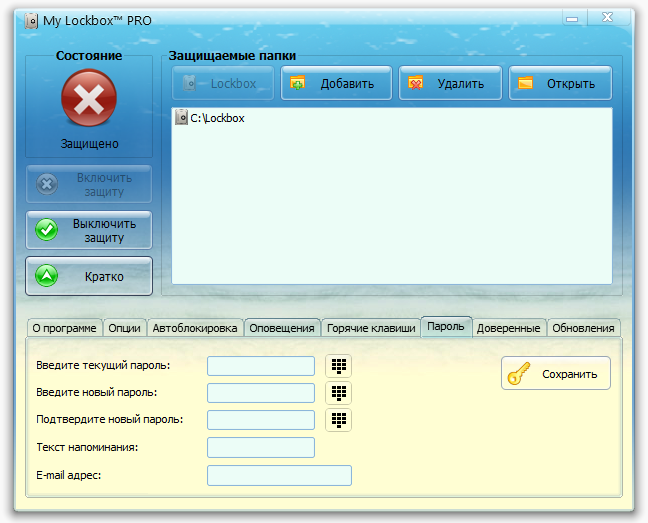648x523 pixels.
Task: Click the greyed Lockbox button
Action: [223, 83]
